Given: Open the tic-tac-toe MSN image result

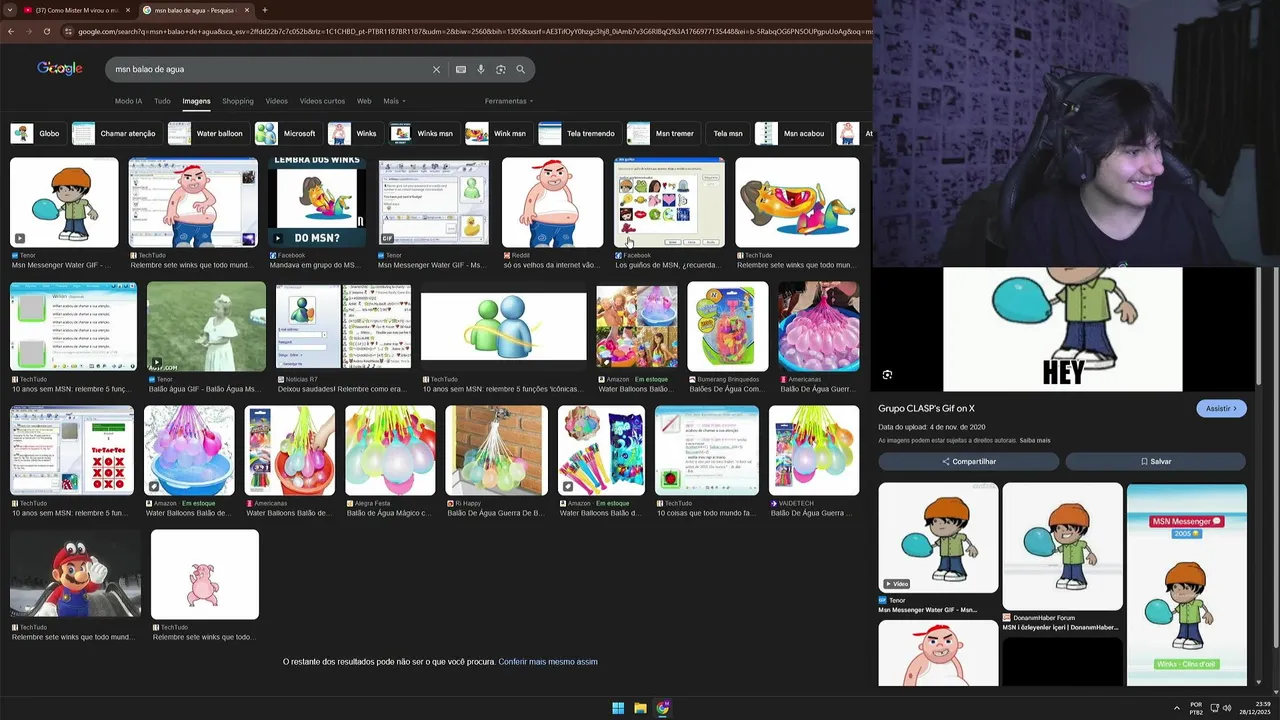Looking at the screenshot, I should [72, 450].
